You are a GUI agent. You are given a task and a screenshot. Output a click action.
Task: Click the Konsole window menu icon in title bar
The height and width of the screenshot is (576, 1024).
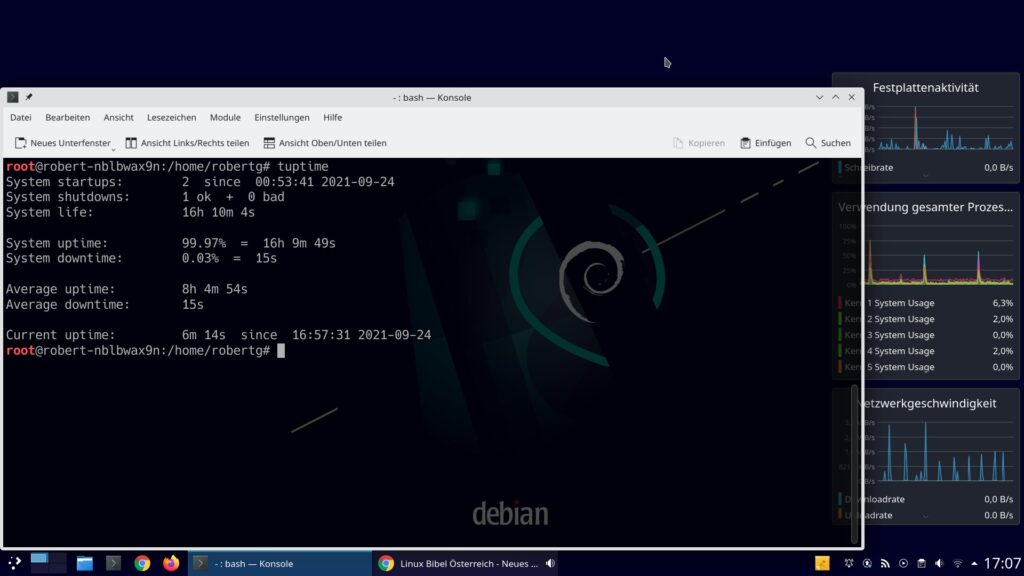(12, 97)
